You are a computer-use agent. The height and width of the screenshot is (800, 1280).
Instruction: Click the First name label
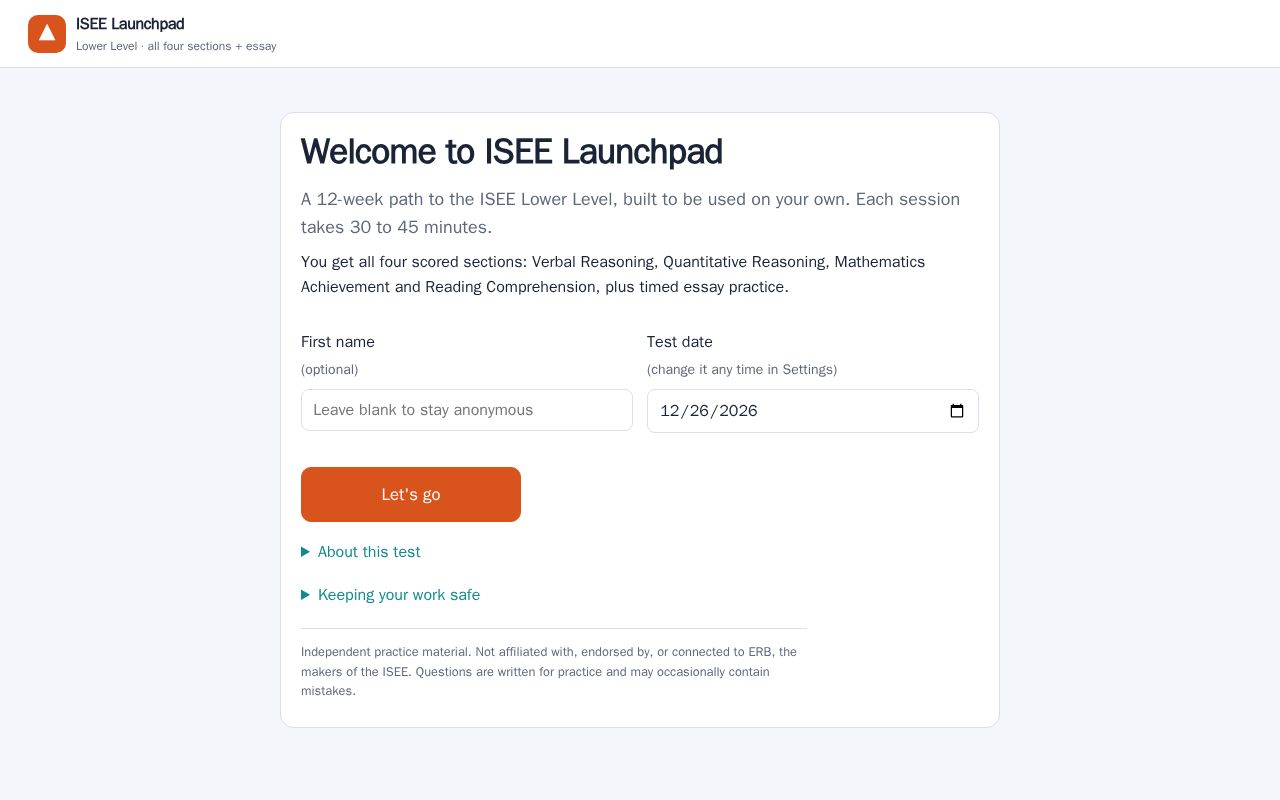(338, 342)
